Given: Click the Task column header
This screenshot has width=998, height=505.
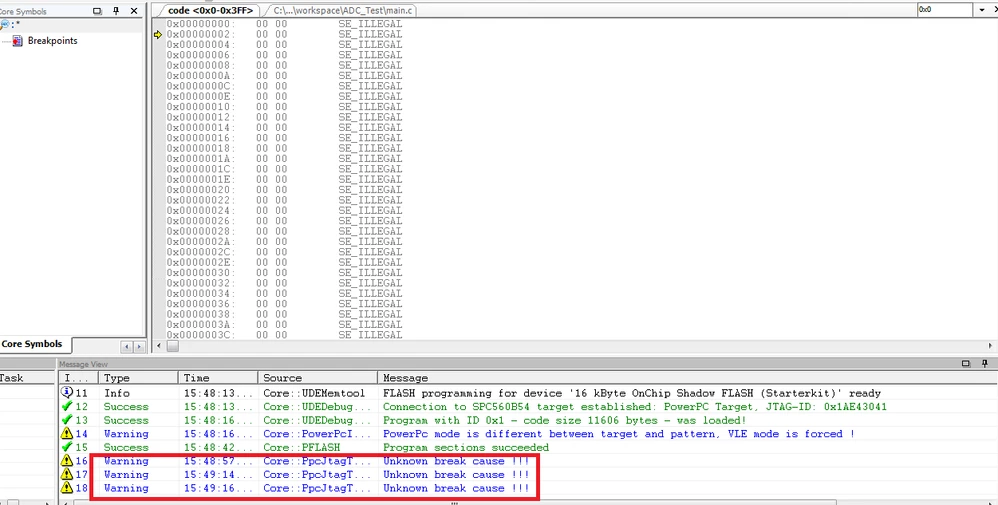Looking at the screenshot, I should (27, 378).
